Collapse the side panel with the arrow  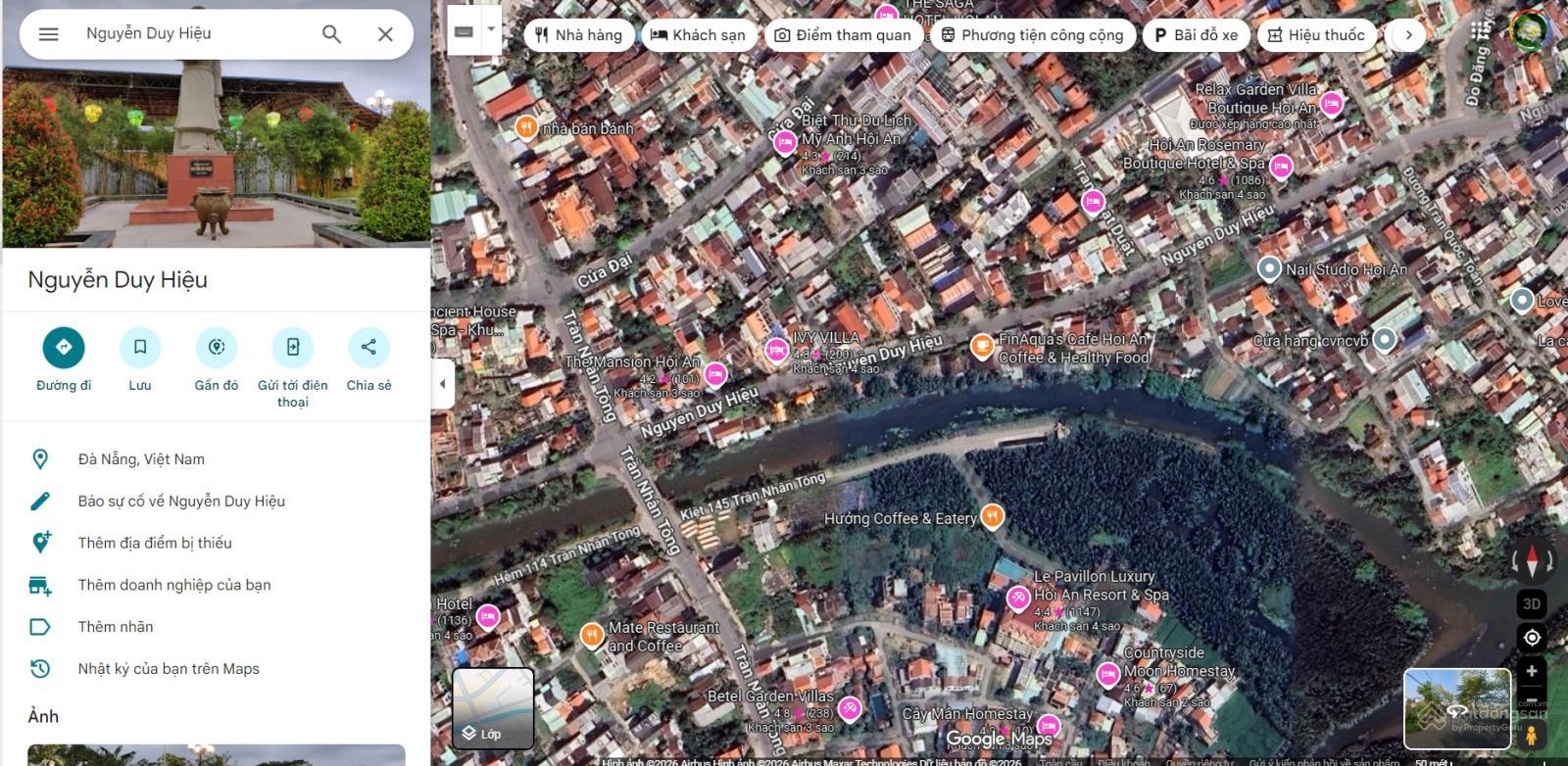point(442,384)
